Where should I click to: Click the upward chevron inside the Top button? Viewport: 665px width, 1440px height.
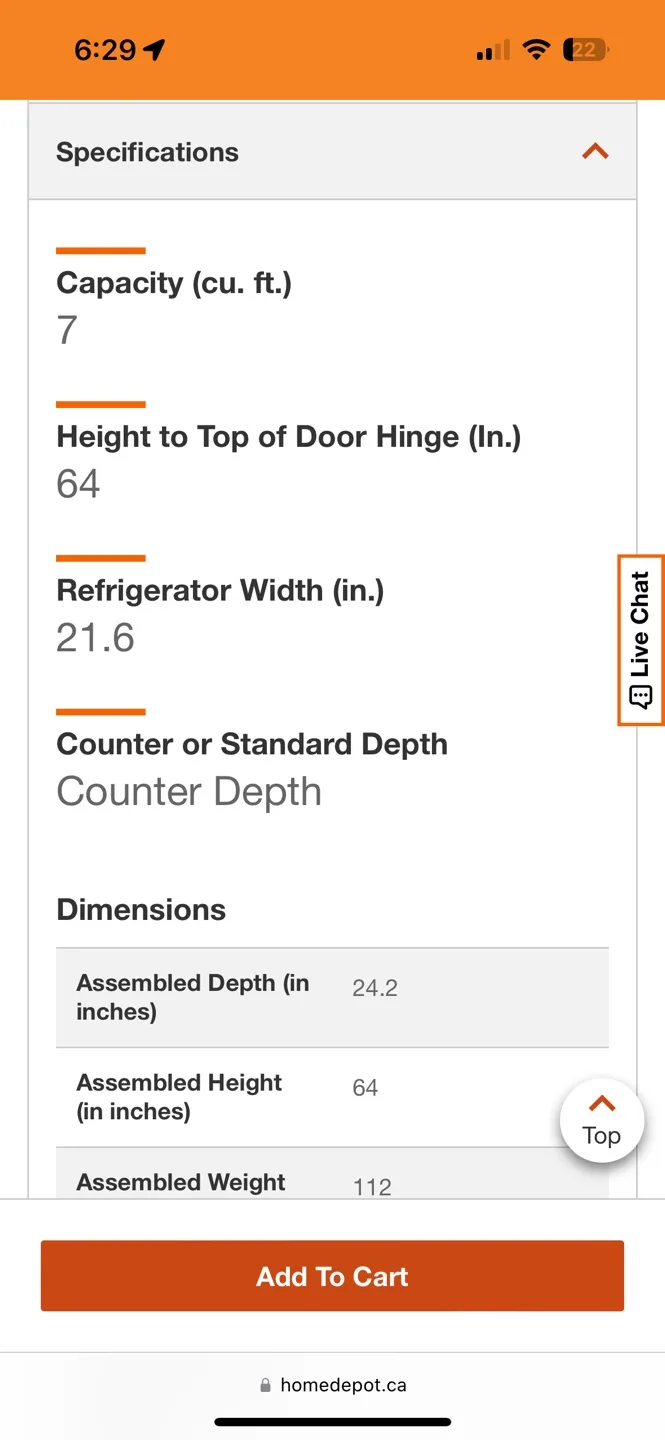[x=601, y=1103]
